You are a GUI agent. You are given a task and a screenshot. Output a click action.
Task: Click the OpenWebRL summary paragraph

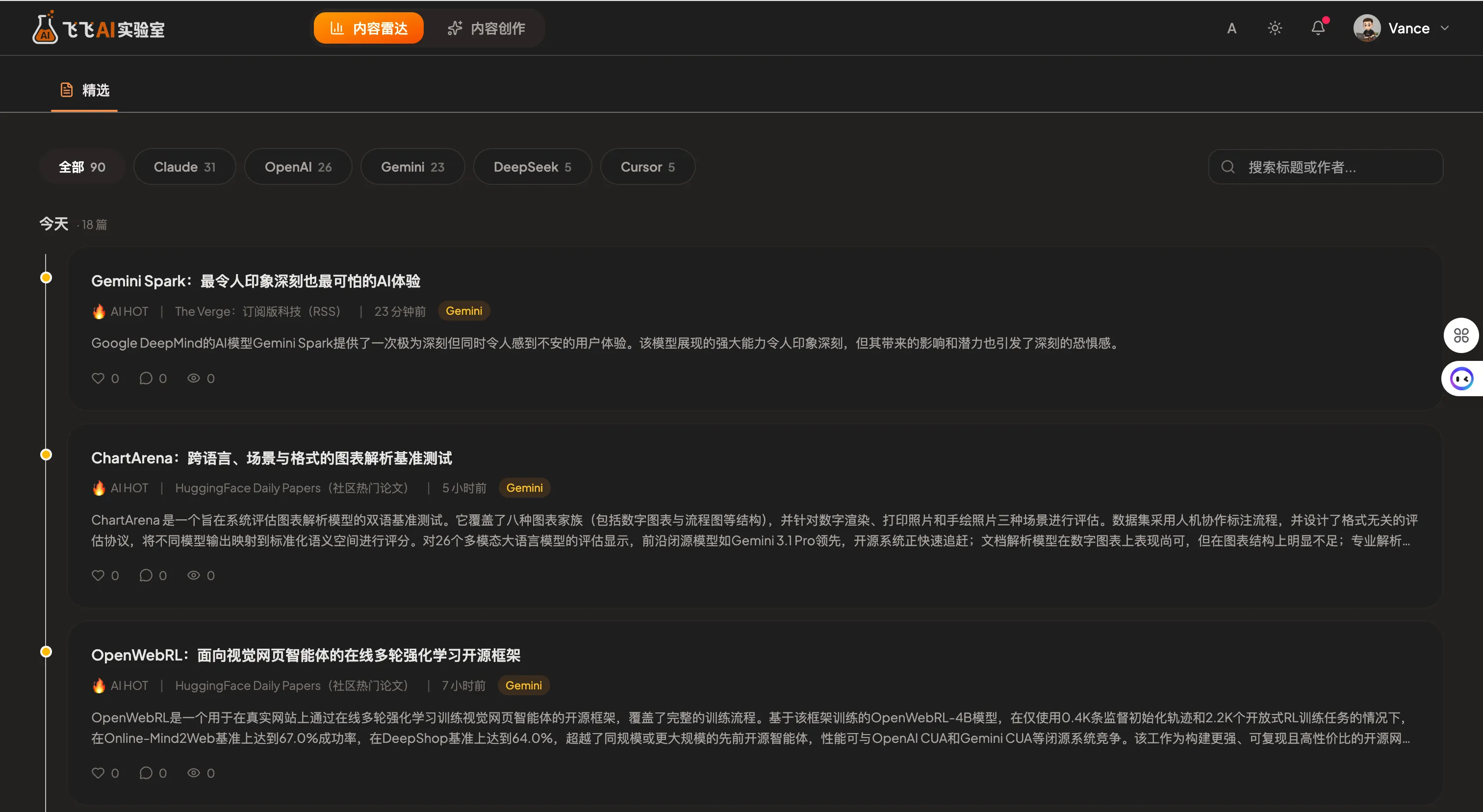click(751, 727)
